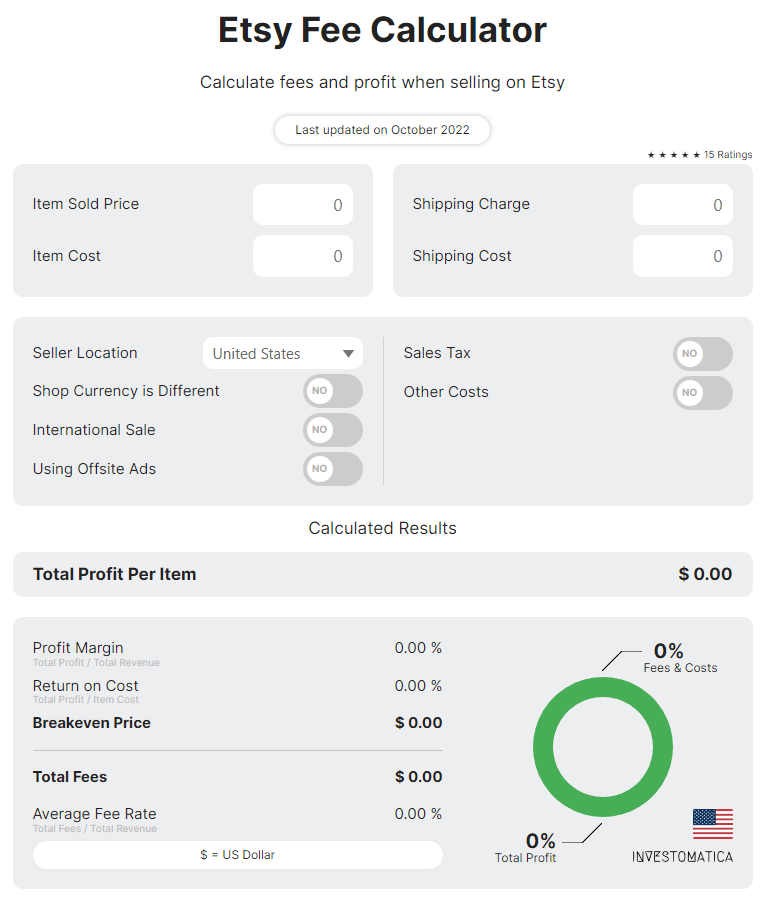Click the $ = US Dollar pill
The height and width of the screenshot is (898, 766).
point(237,855)
